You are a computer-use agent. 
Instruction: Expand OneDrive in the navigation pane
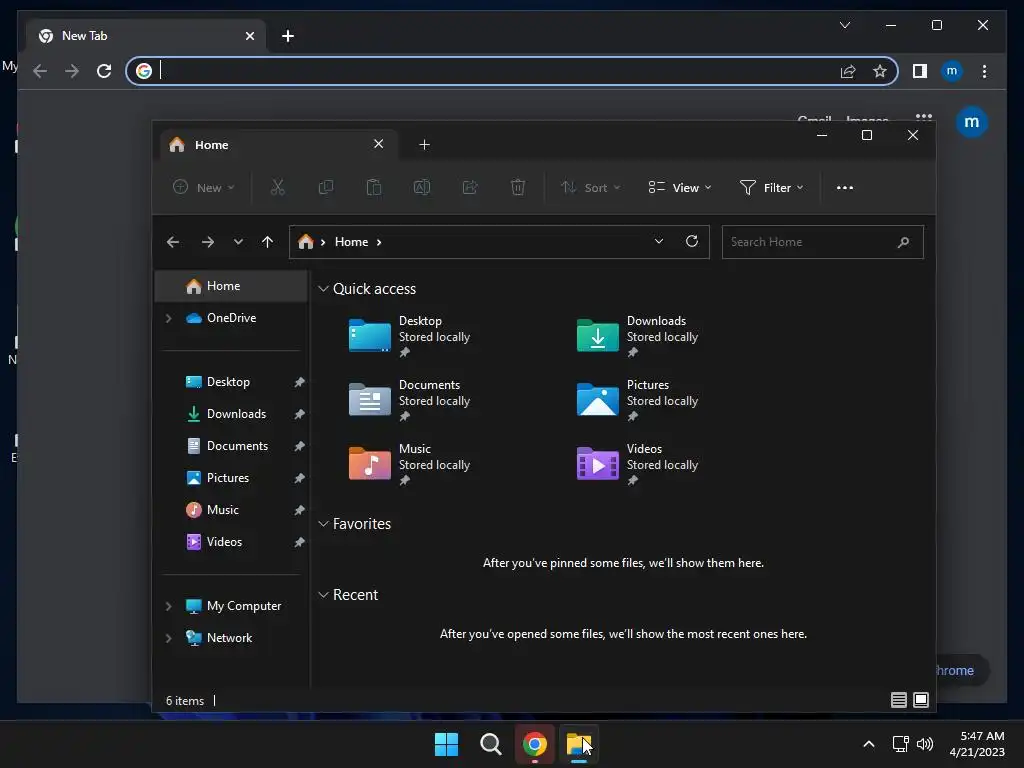pos(168,318)
